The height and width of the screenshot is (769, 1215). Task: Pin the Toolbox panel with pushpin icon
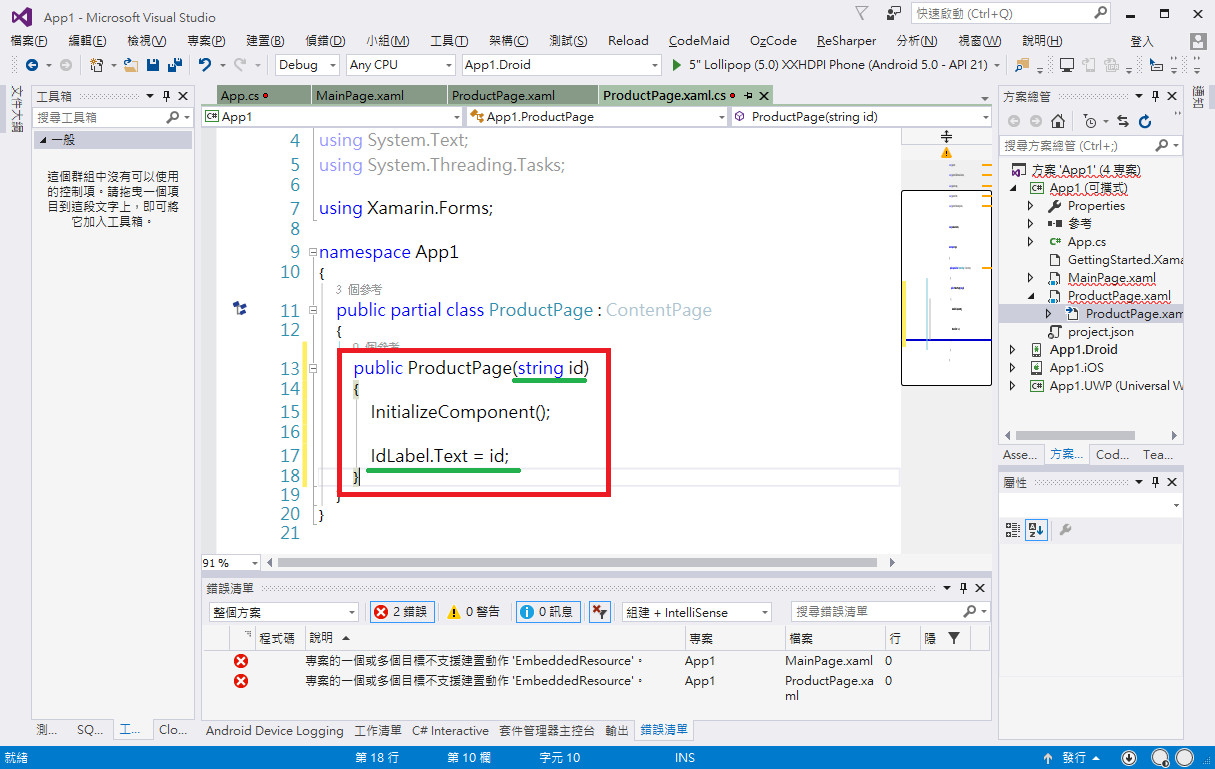pos(166,96)
